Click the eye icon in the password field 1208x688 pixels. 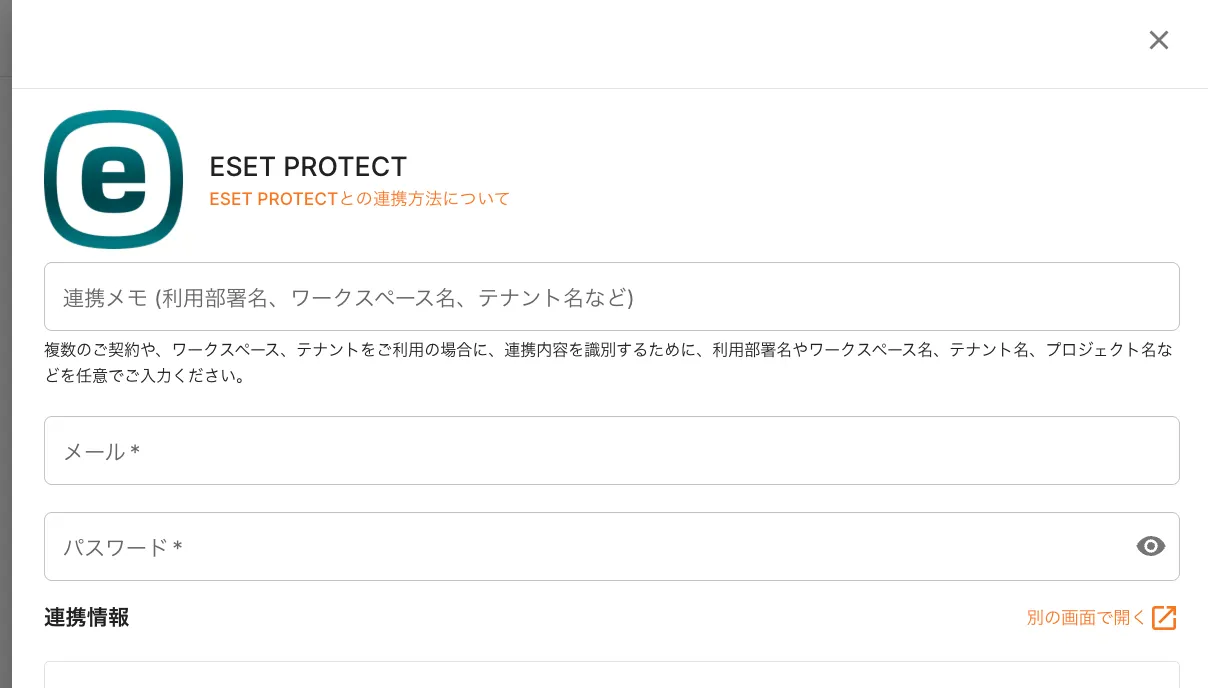1151,546
